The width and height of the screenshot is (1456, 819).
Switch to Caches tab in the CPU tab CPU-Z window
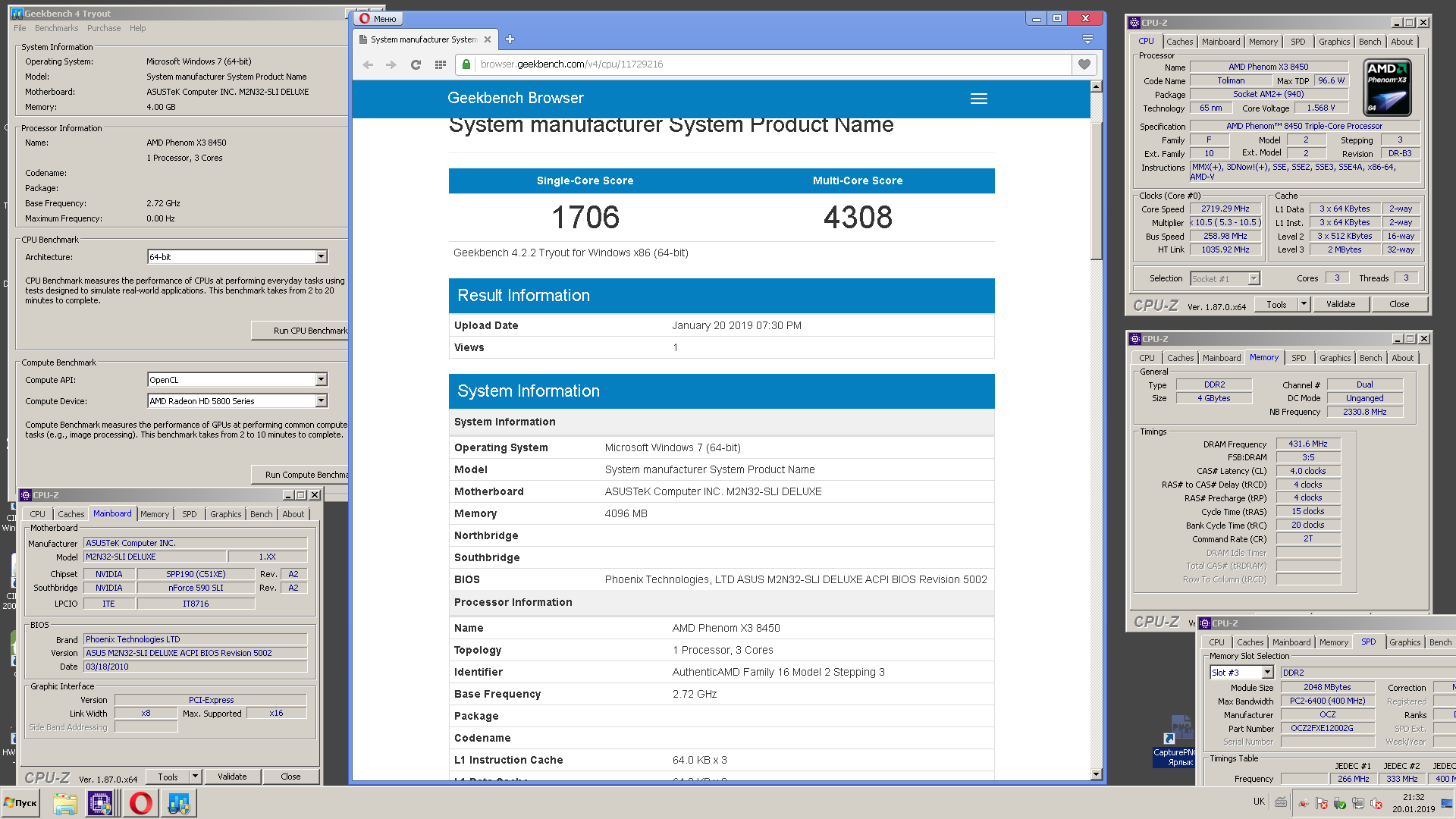[1179, 42]
